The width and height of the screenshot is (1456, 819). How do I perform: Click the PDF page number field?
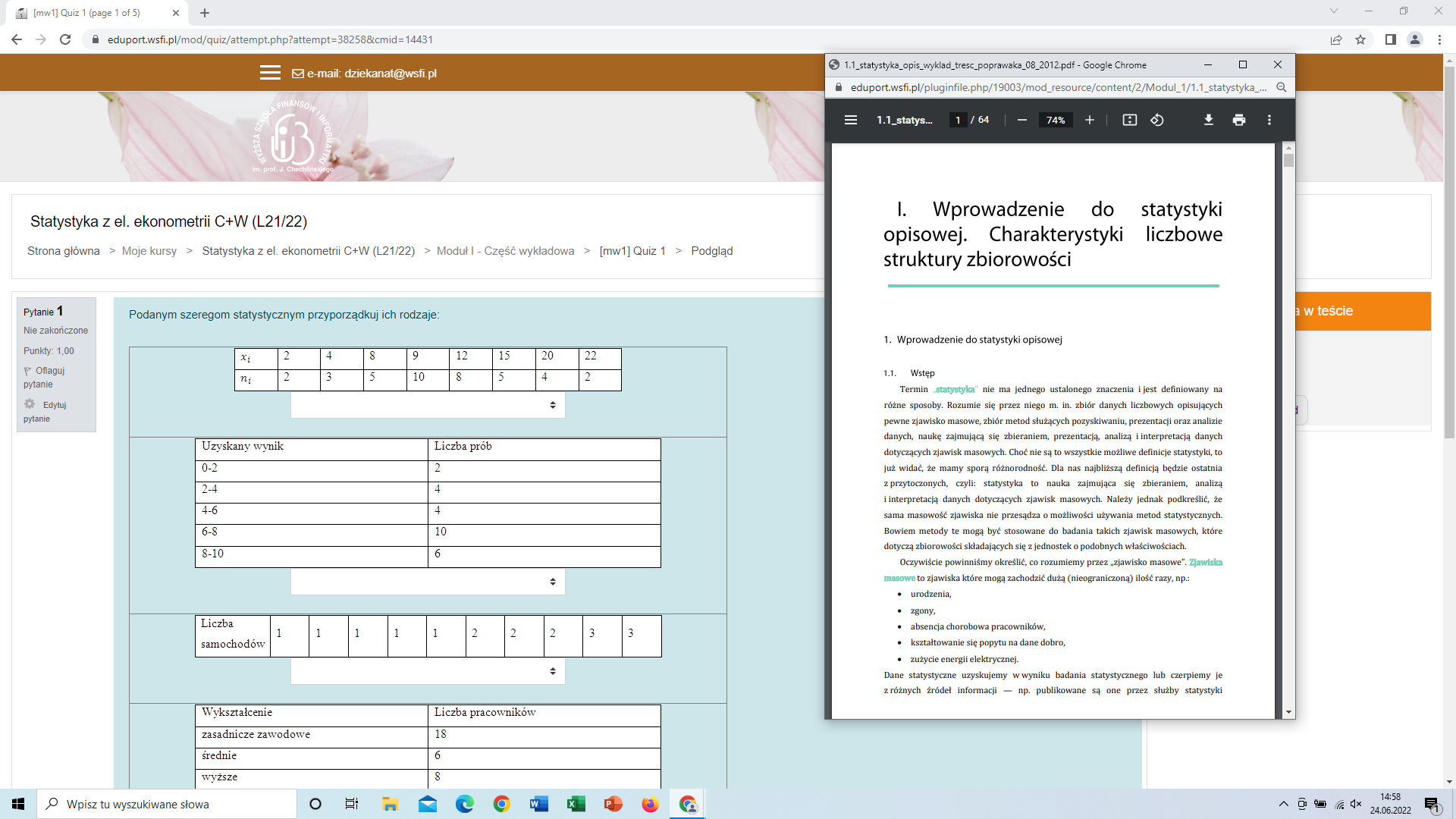click(x=958, y=120)
